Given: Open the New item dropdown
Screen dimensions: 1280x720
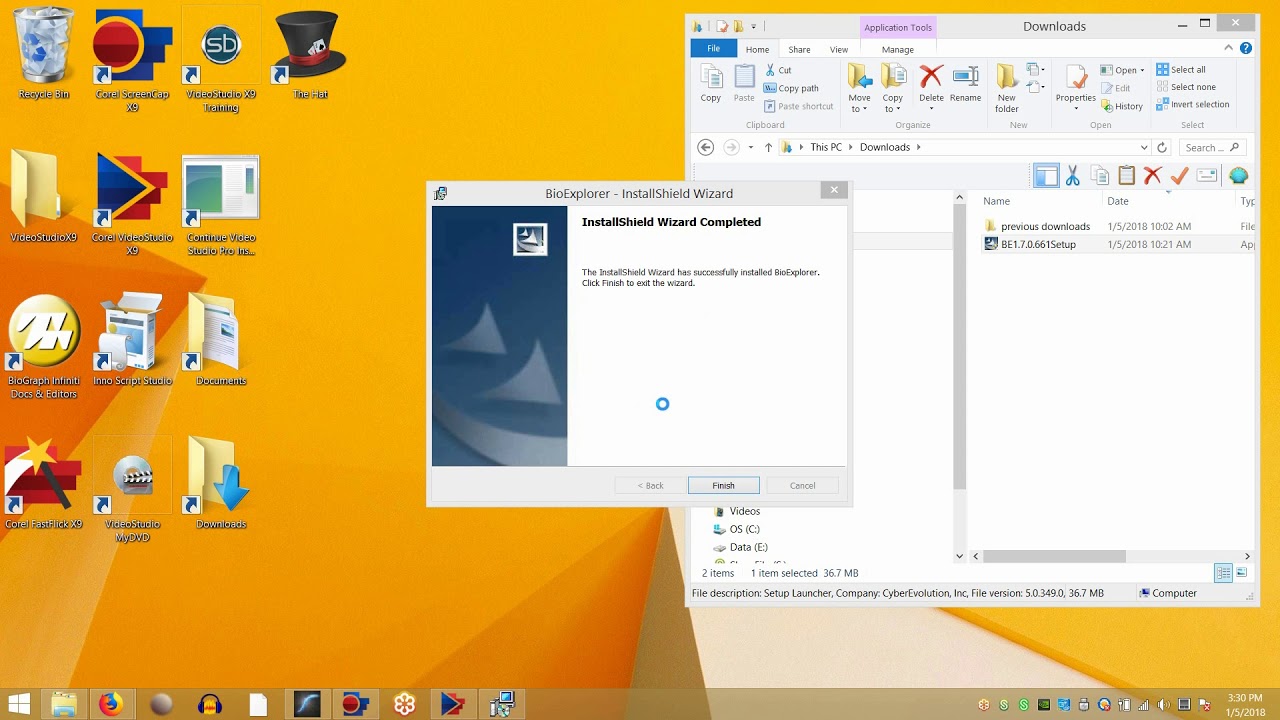Looking at the screenshot, I should [1036, 70].
